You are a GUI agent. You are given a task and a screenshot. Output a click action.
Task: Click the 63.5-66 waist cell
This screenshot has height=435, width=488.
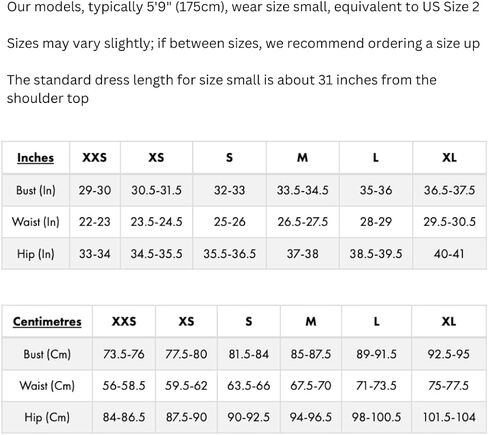tap(249, 386)
